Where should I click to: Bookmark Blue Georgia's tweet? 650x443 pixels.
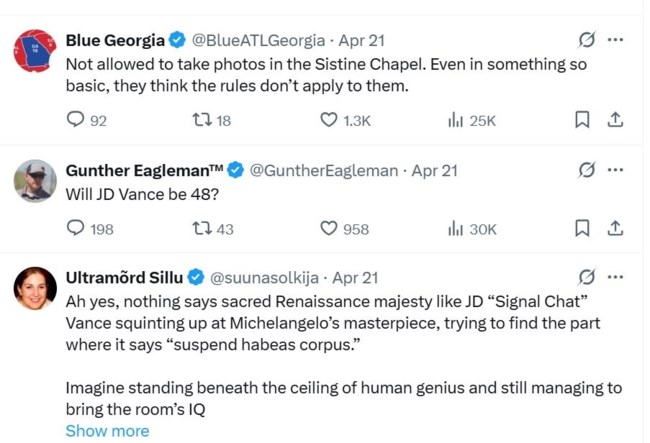(582, 120)
